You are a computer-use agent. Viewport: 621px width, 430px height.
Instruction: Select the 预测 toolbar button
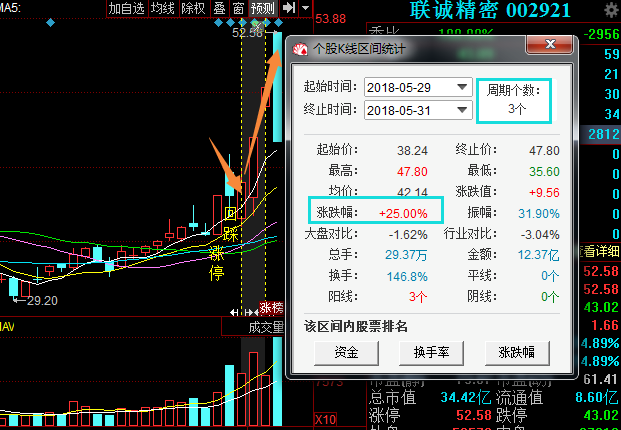(262, 8)
